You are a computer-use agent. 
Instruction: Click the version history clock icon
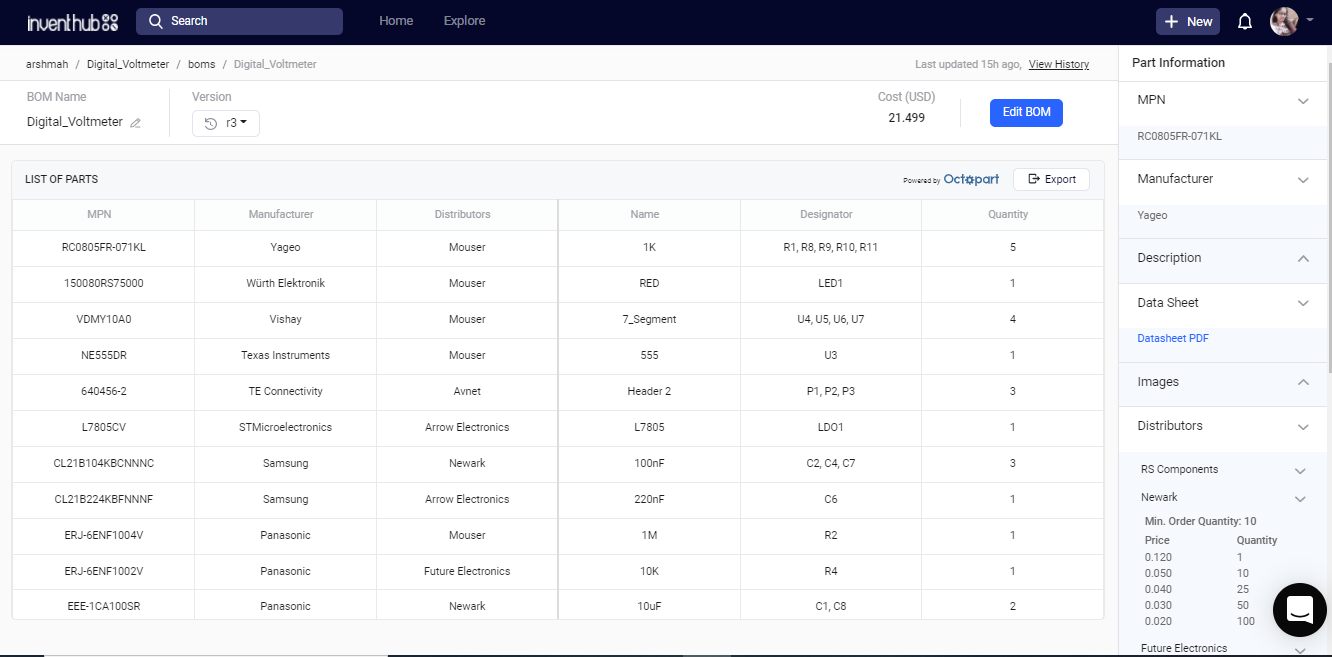coord(210,123)
